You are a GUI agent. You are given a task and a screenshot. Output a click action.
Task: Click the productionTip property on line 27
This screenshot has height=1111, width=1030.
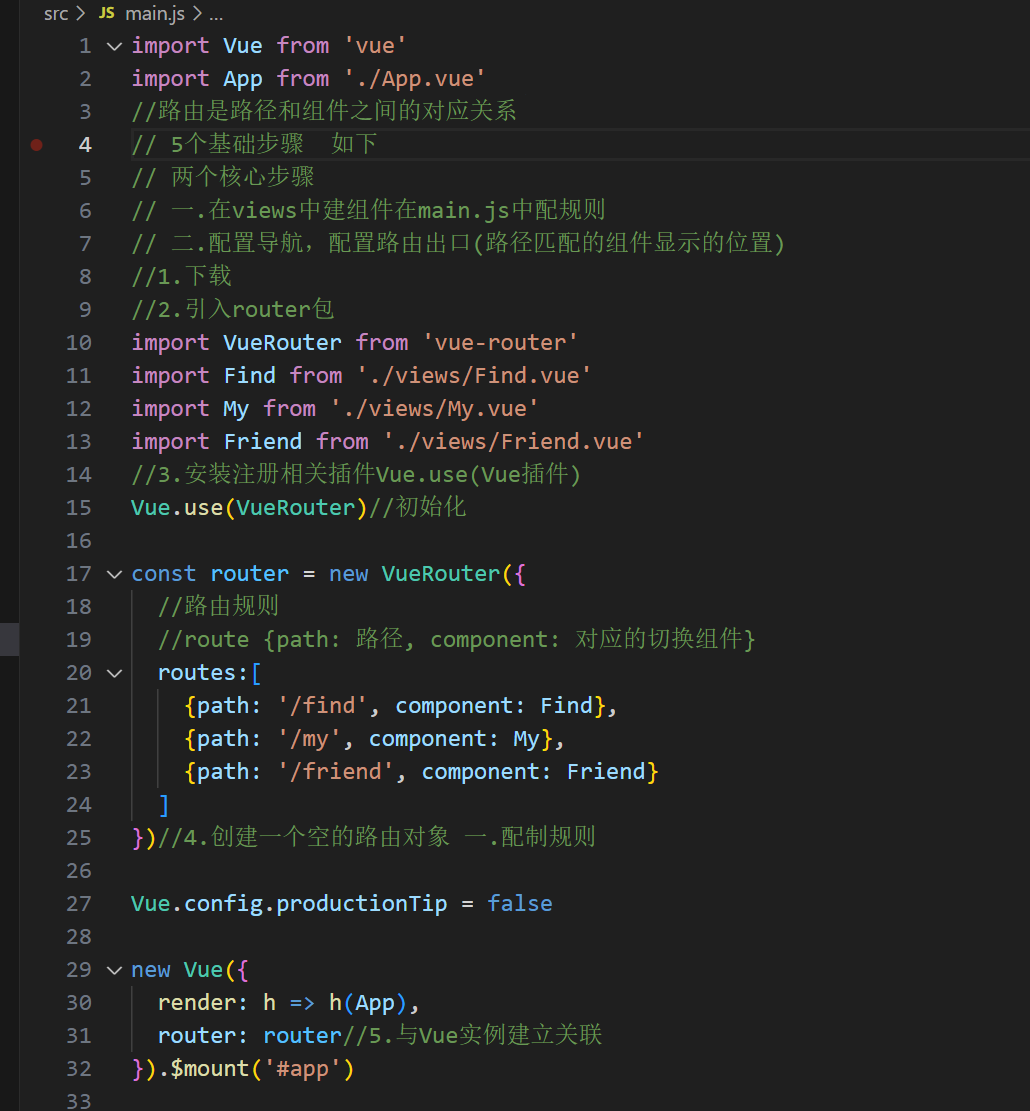coord(362,904)
